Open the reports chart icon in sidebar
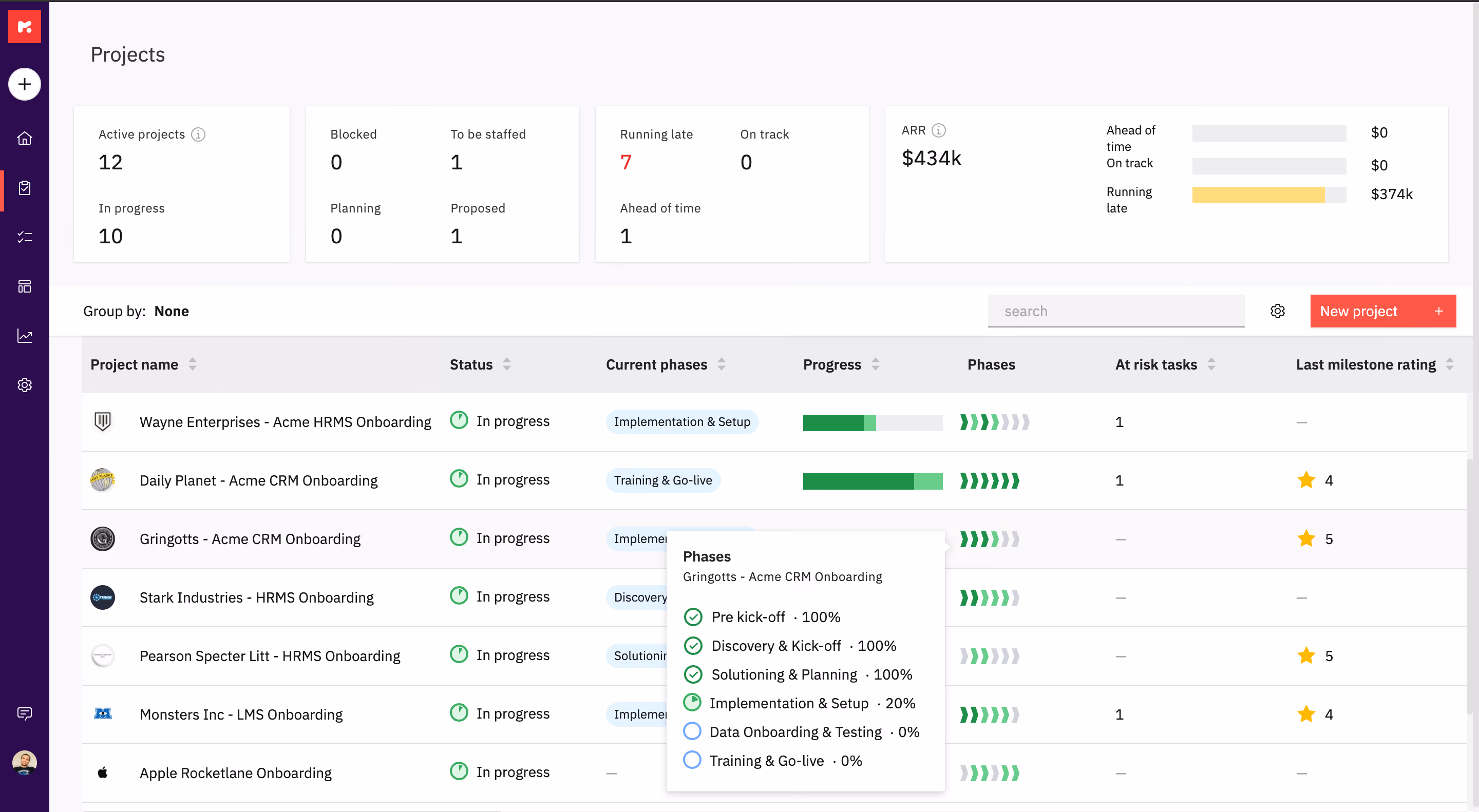Screen dimensions: 1479x812 (25, 336)
